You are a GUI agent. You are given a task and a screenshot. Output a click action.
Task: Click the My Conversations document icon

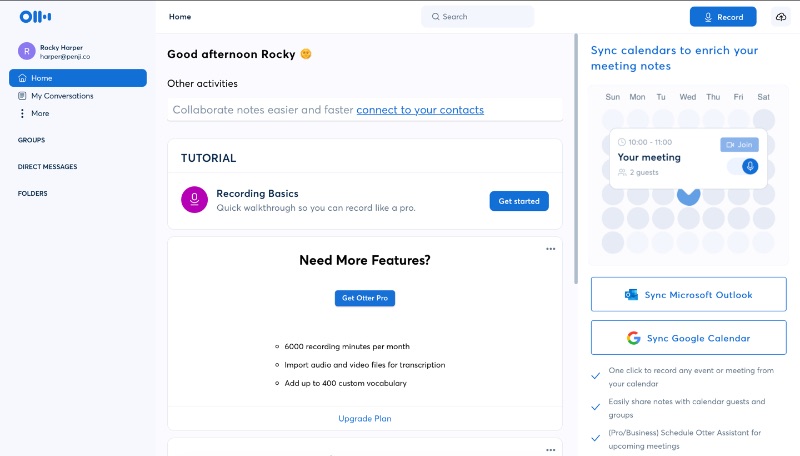pyautogui.click(x=22, y=96)
